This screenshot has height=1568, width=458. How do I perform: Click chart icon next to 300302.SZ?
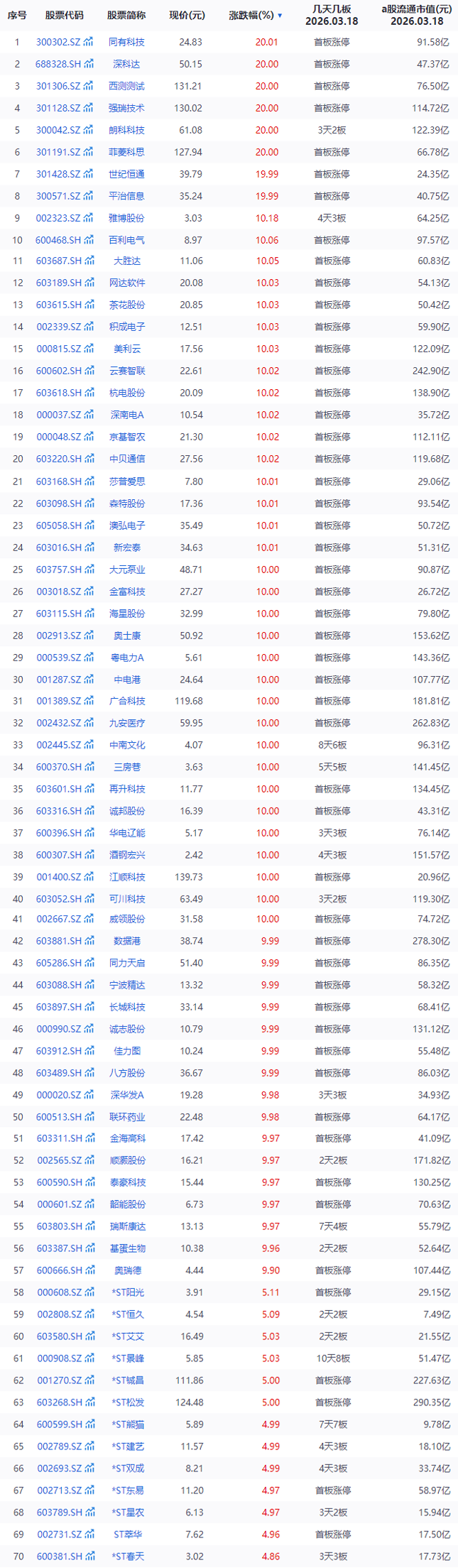click(89, 43)
